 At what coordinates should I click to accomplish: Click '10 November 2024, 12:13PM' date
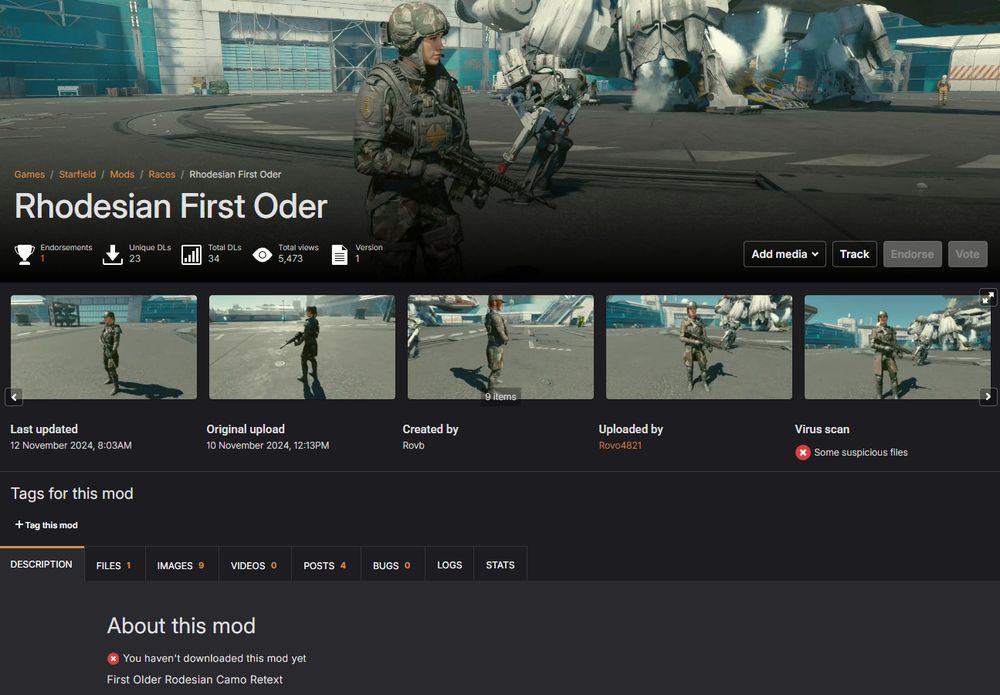point(268,445)
